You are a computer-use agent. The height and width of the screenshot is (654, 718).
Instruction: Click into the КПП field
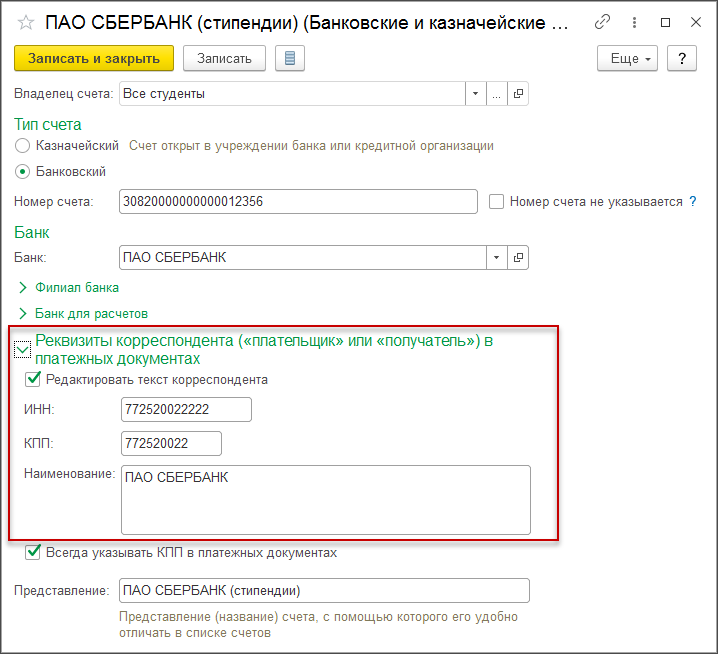pyautogui.click(x=171, y=443)
